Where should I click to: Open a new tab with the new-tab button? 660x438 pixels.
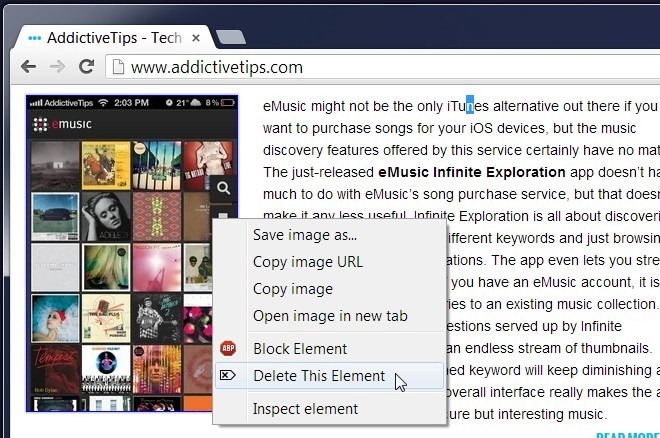230,37
